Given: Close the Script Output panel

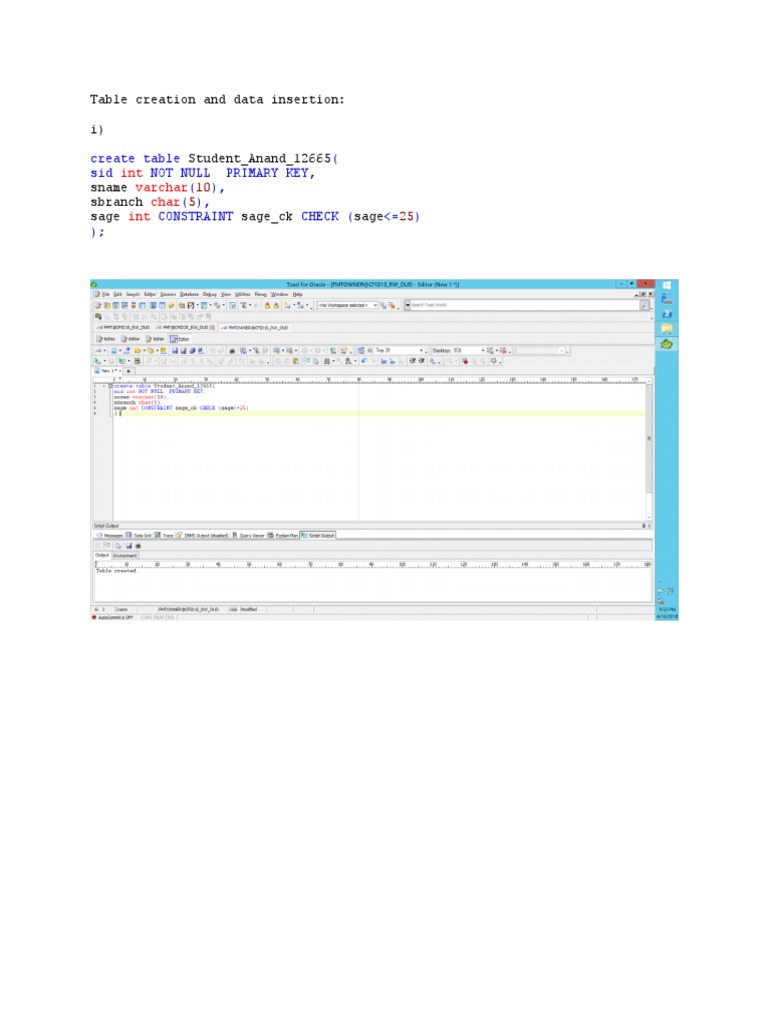Looking at the screenshot, I should coord(648,526).
